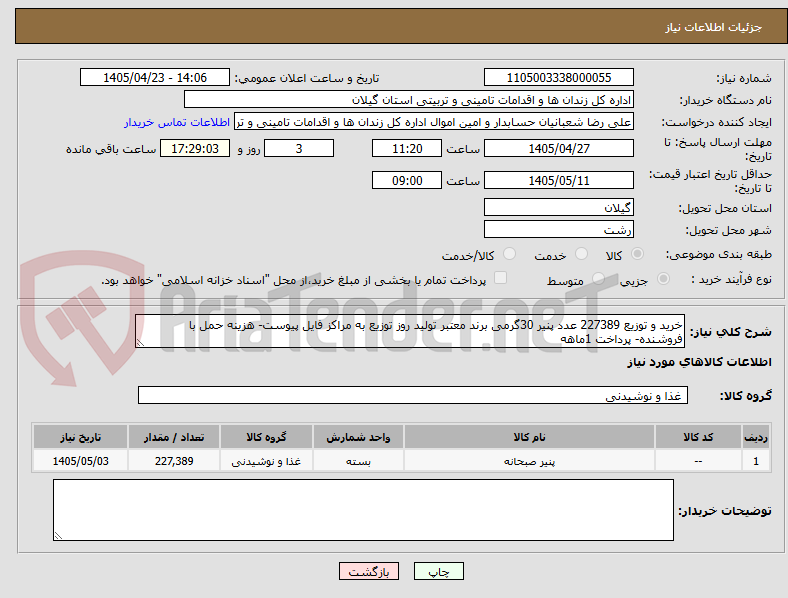The width and height of the screenshot is (788, 598).
Task: Click the واحد شمارش column header
Action: pyautogui.click(x=358, y=437)
